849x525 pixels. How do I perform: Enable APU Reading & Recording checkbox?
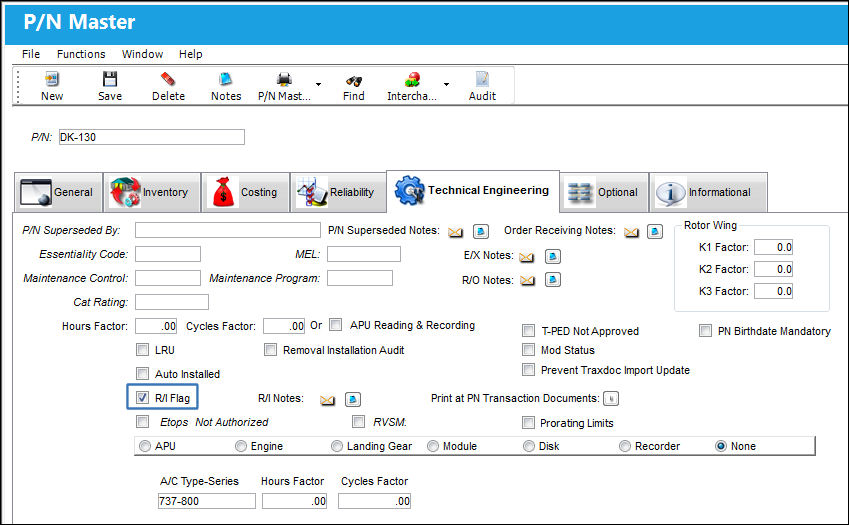click(336, 325)
